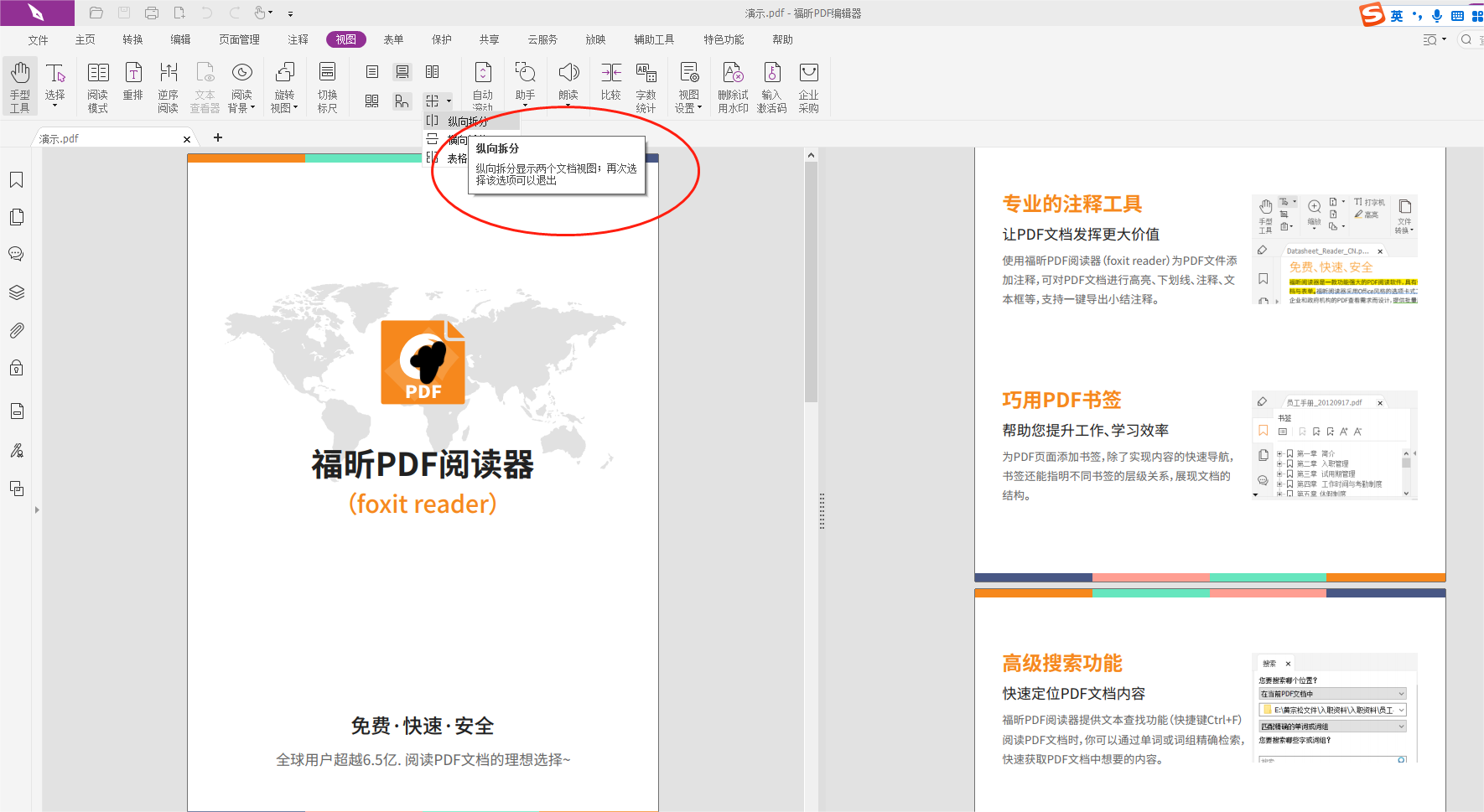Switch to the 注释 ribbon tab
The width and height of the screenshot is (1484, 812).
(297, 39)
